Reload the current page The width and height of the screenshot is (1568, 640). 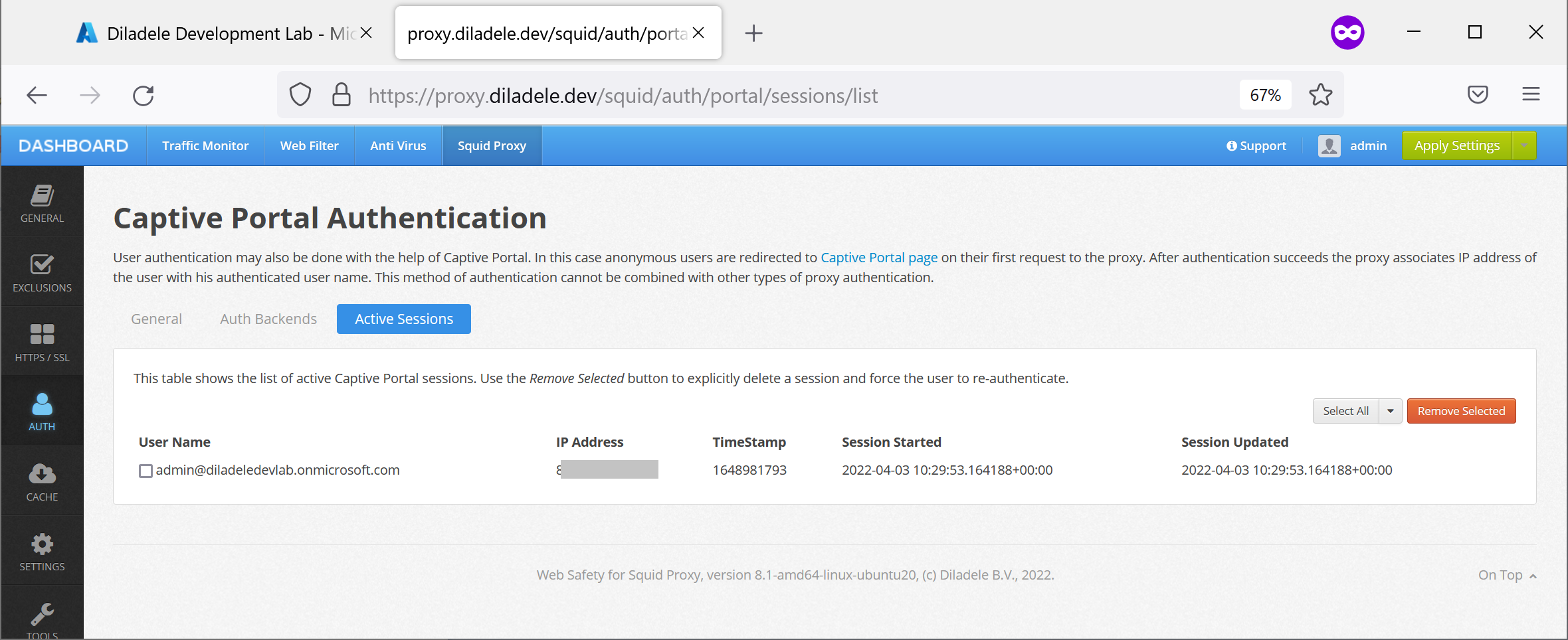pyautogui.click(x=143, y=96)
